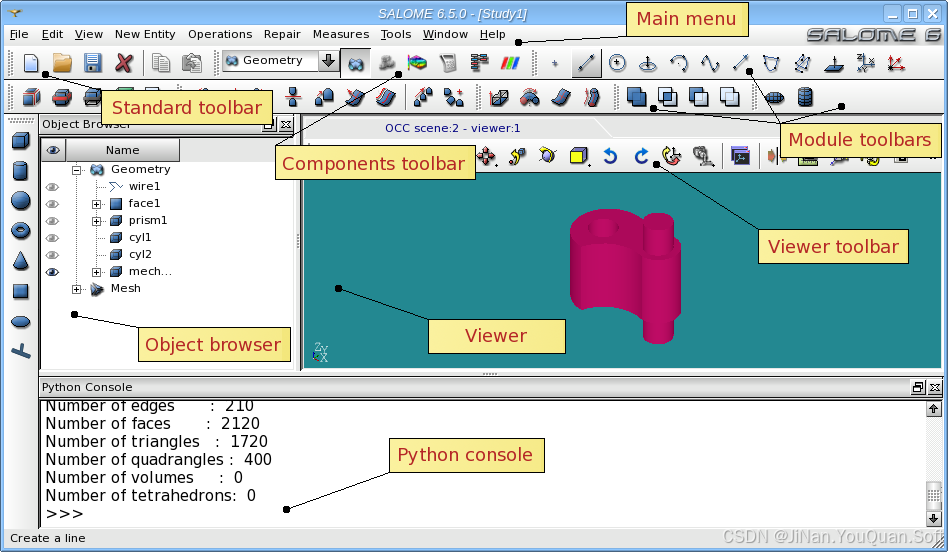
Task: Click the Section boolean operation icon
Action: click(x=730, y=97)
